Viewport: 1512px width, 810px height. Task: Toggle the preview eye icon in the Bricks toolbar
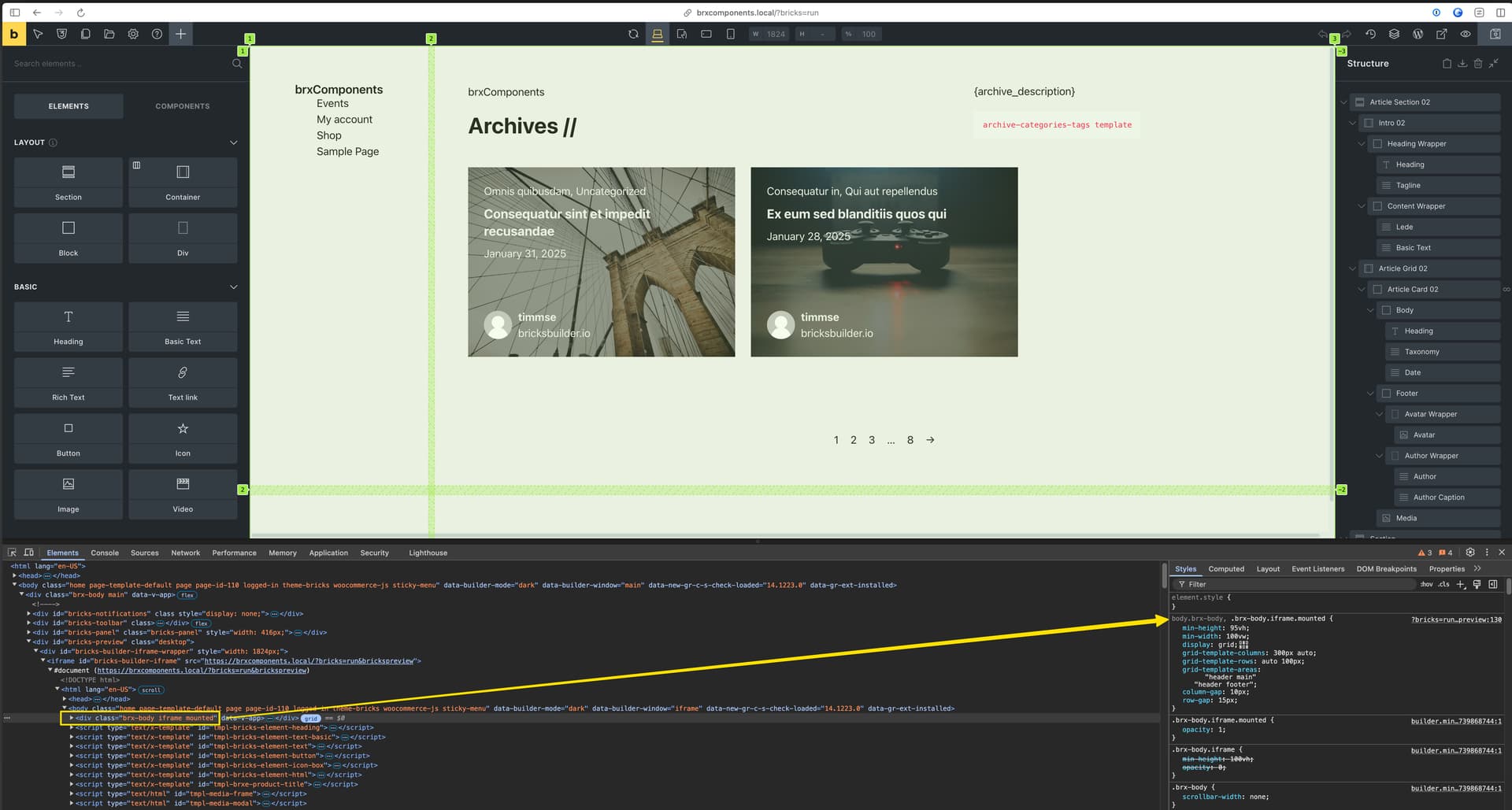[1466, 34]
